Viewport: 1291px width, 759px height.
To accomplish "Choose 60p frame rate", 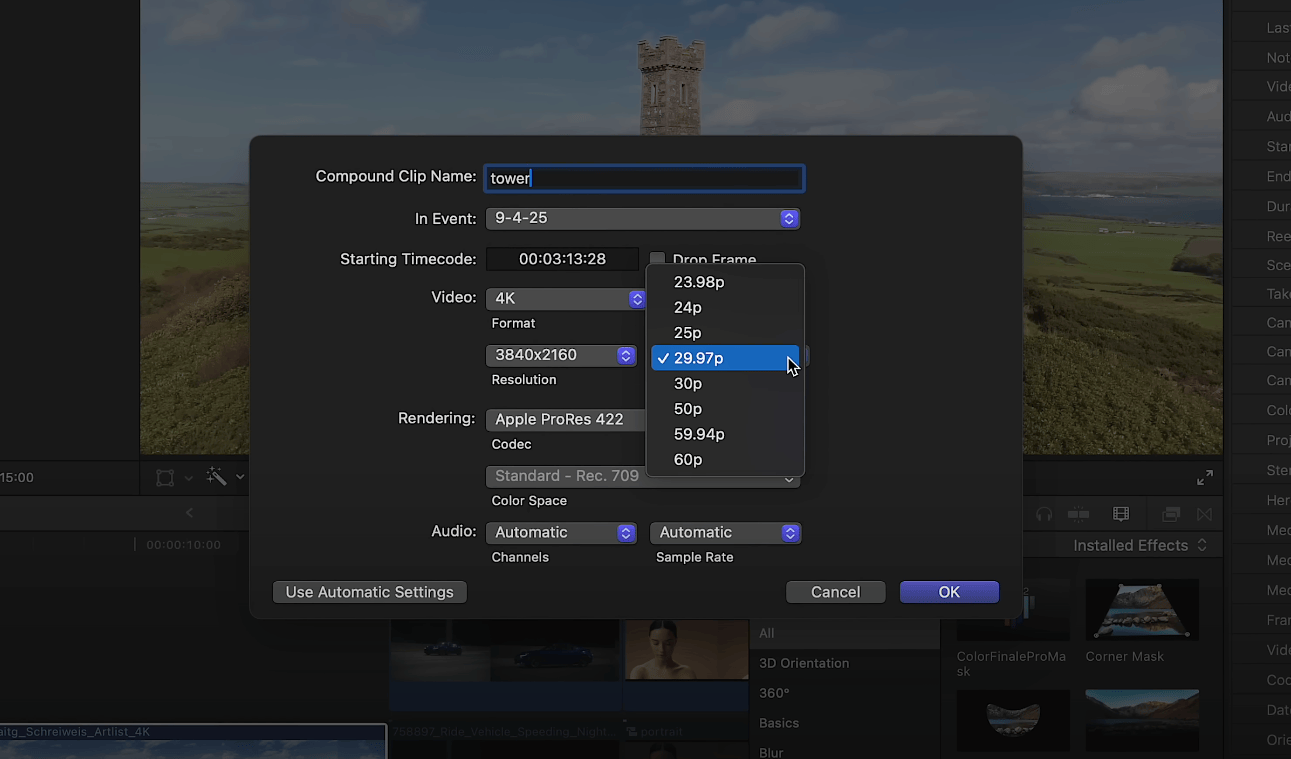I will 725,460.
